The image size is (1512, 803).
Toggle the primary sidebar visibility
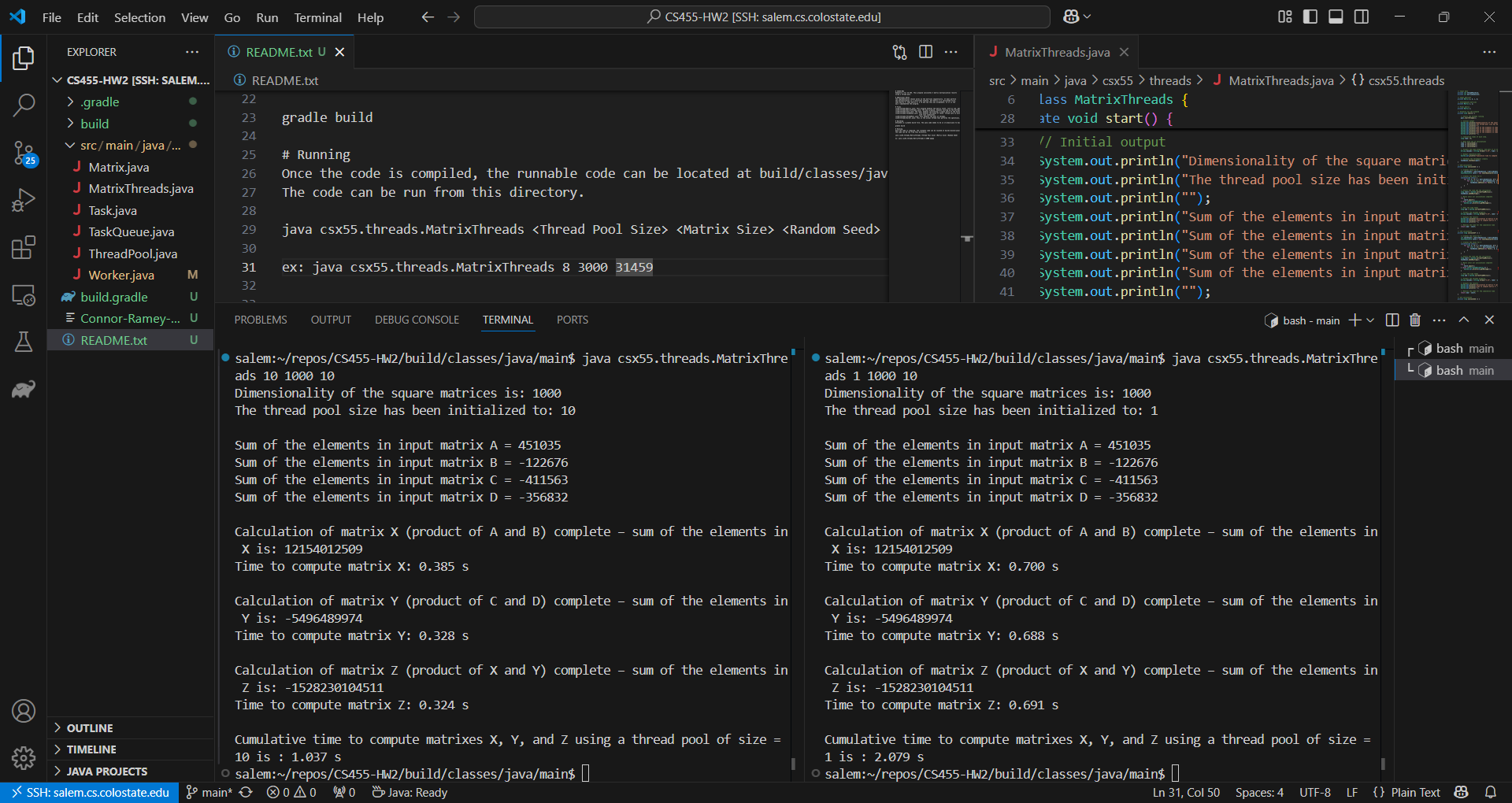click(1310, 16)
